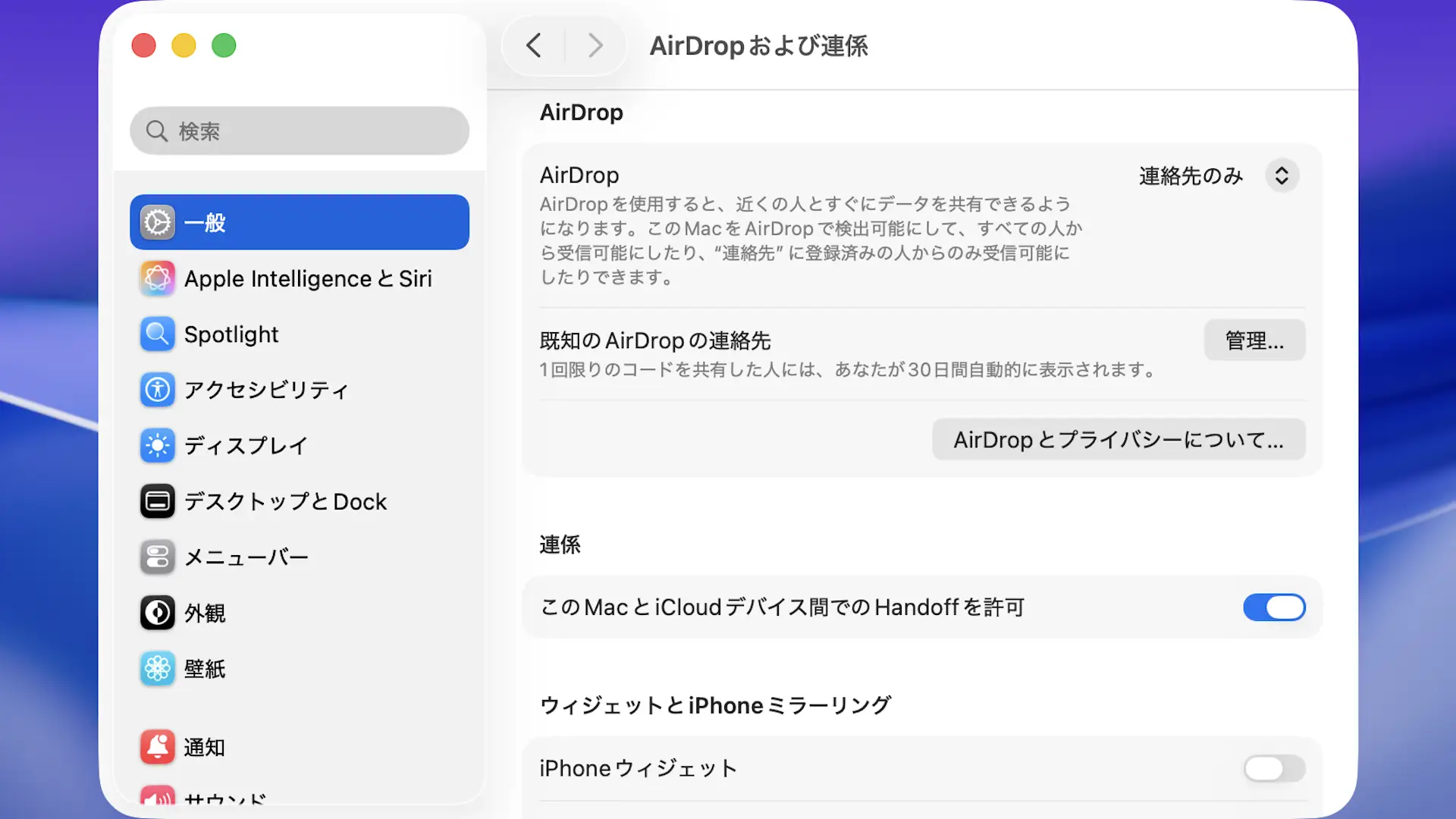Go forward with the right chevron
The width and height of the screenshot is (1456, 819).
(596, 45)
